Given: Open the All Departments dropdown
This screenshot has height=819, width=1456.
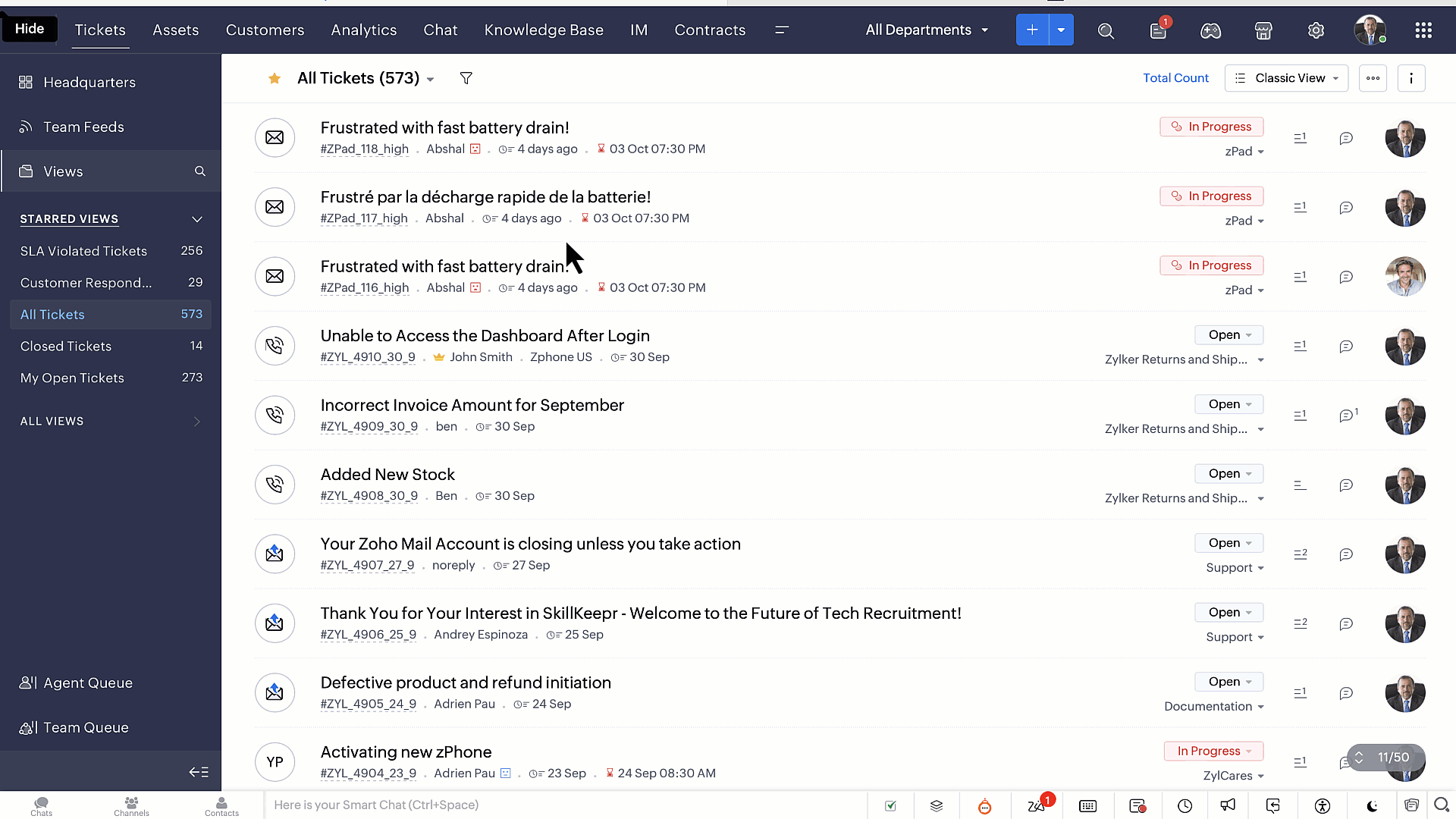Looking at the screenshot, I should (x=927, y=30).
